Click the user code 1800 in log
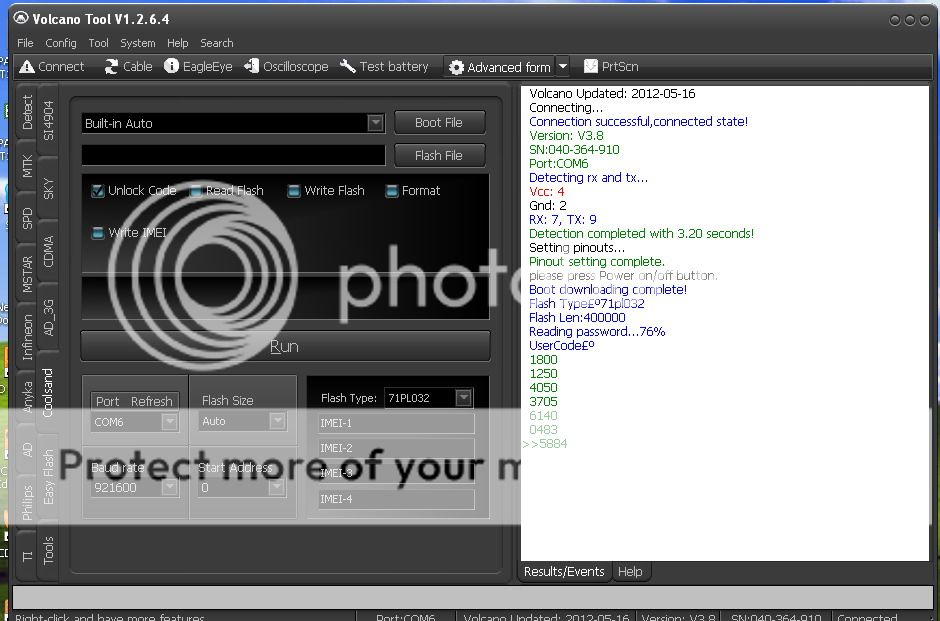 pos(543,360)
